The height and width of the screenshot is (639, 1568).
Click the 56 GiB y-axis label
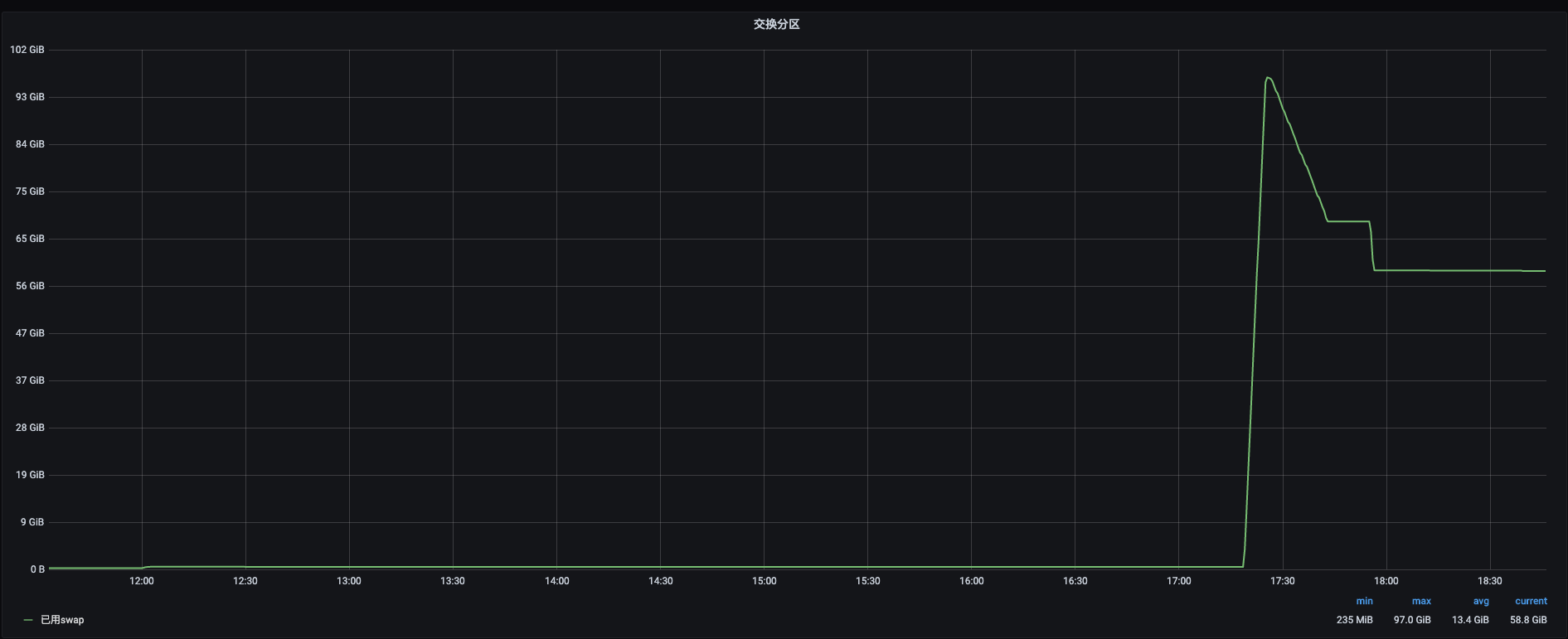click(30, 286)
